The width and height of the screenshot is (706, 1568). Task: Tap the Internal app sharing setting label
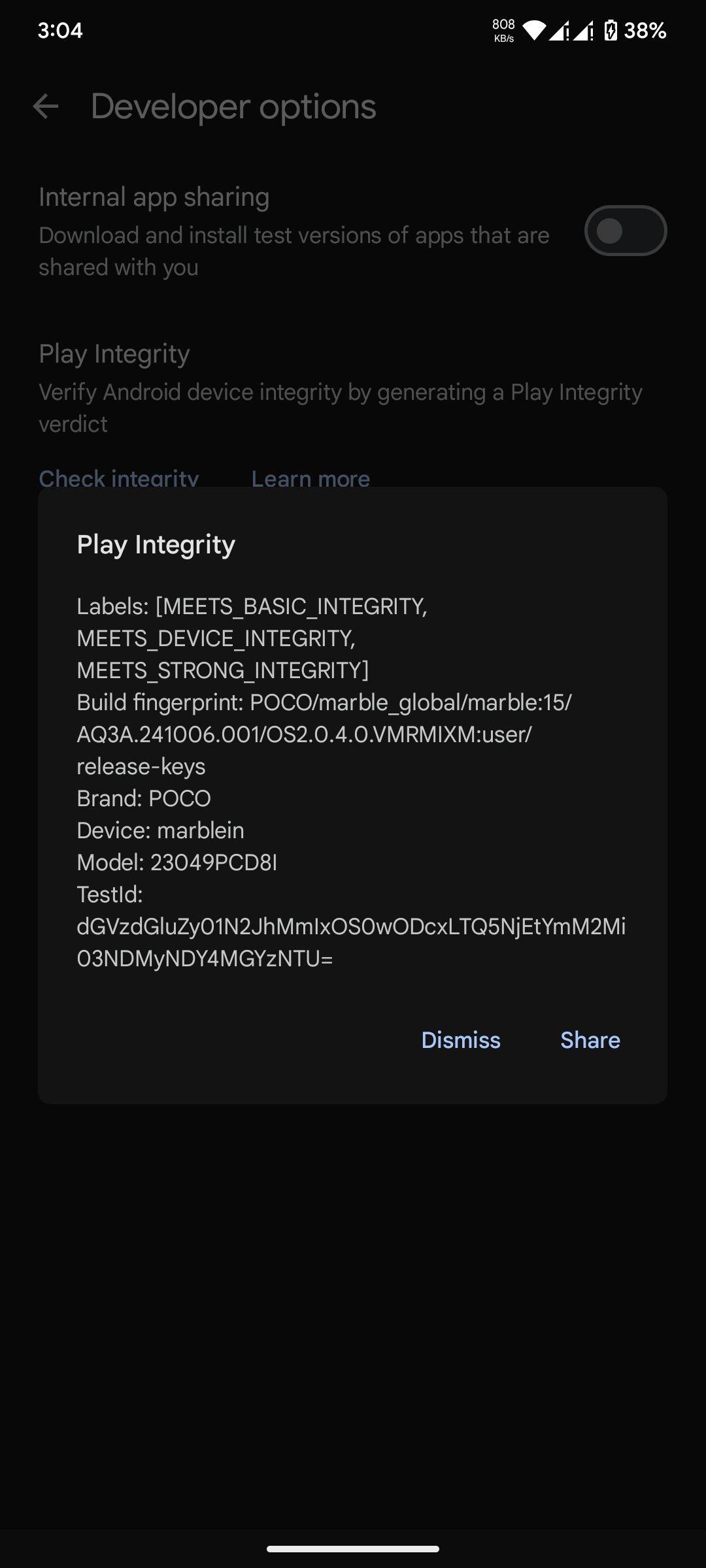pos(154,197)
